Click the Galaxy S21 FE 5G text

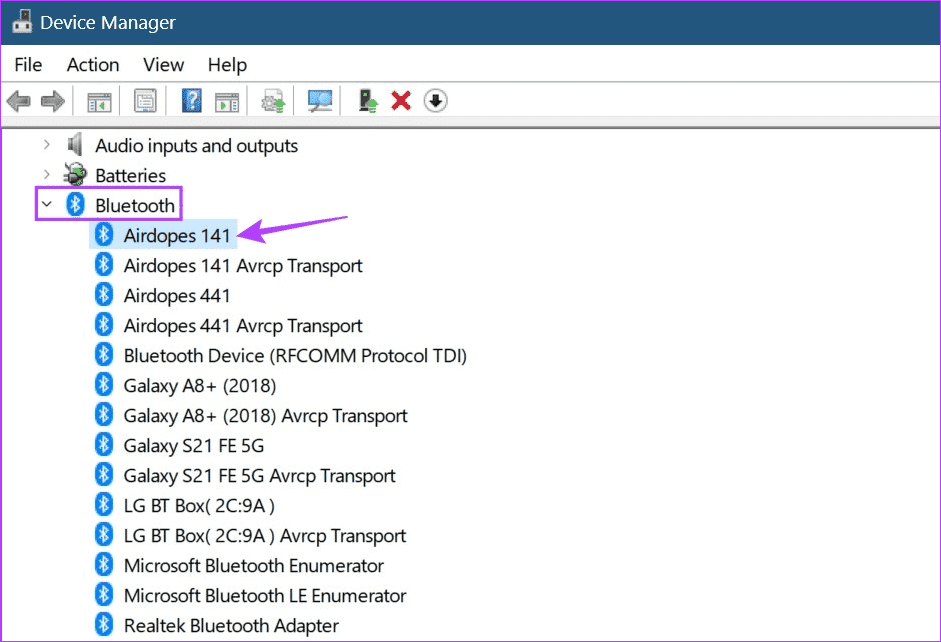coord(194,446)
